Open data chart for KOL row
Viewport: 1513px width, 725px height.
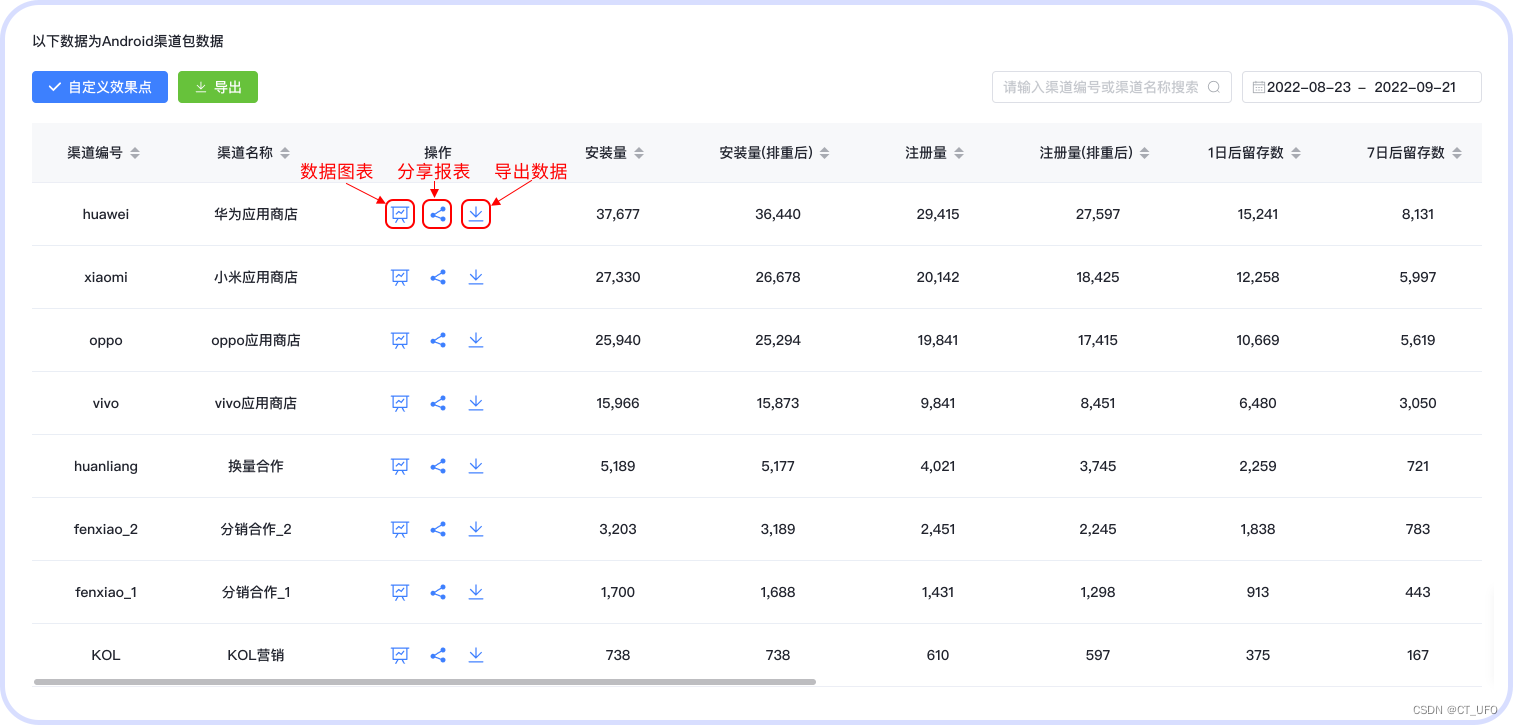[x=400, y=655]
